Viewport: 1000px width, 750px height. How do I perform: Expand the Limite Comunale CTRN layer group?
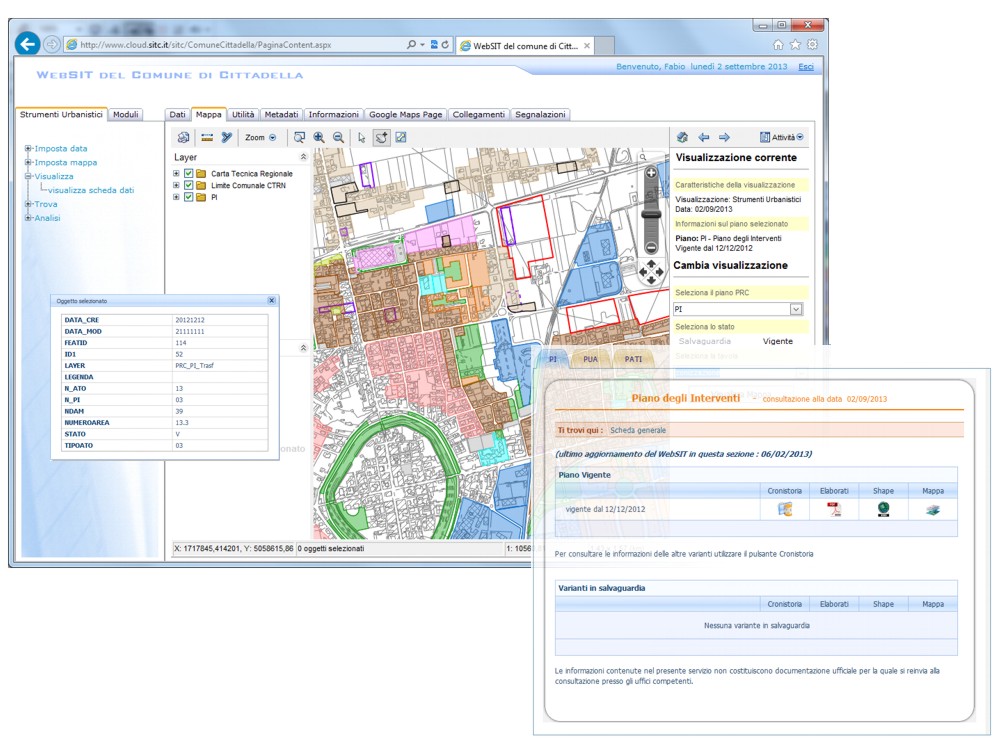pyautogui.click(x=176, y=185)
